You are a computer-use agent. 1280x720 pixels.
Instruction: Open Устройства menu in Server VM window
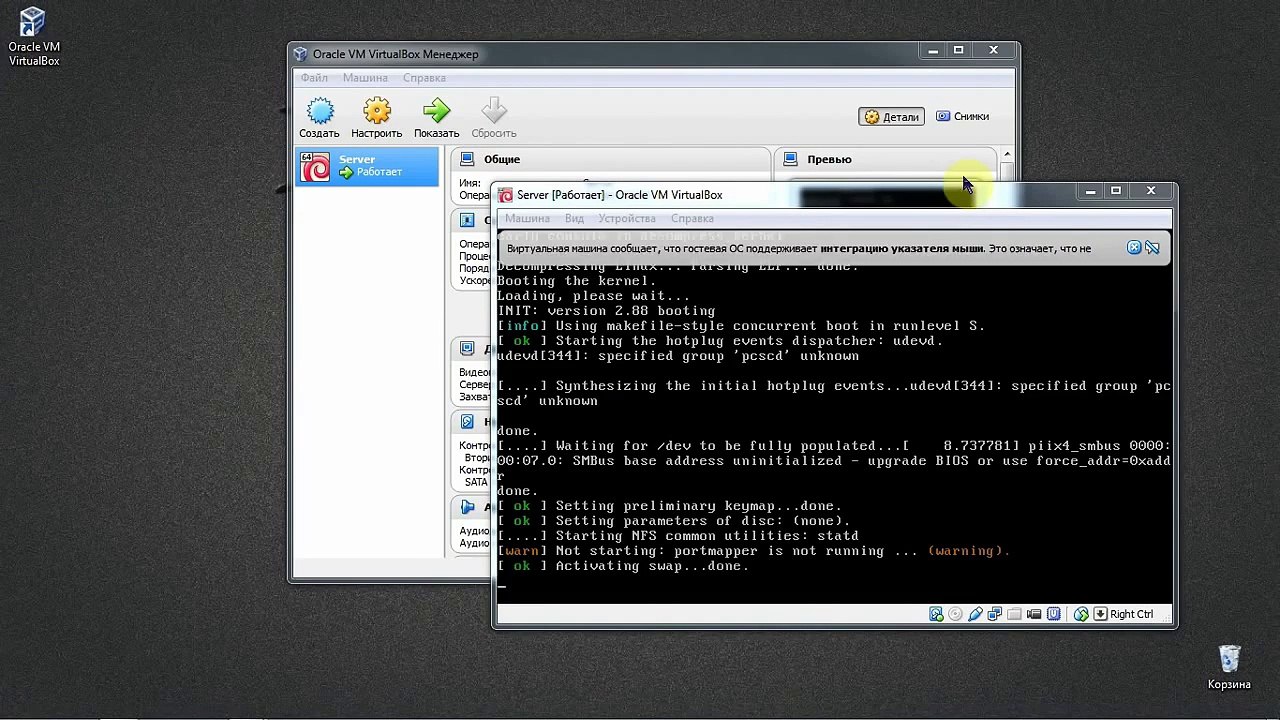point(627,218)
